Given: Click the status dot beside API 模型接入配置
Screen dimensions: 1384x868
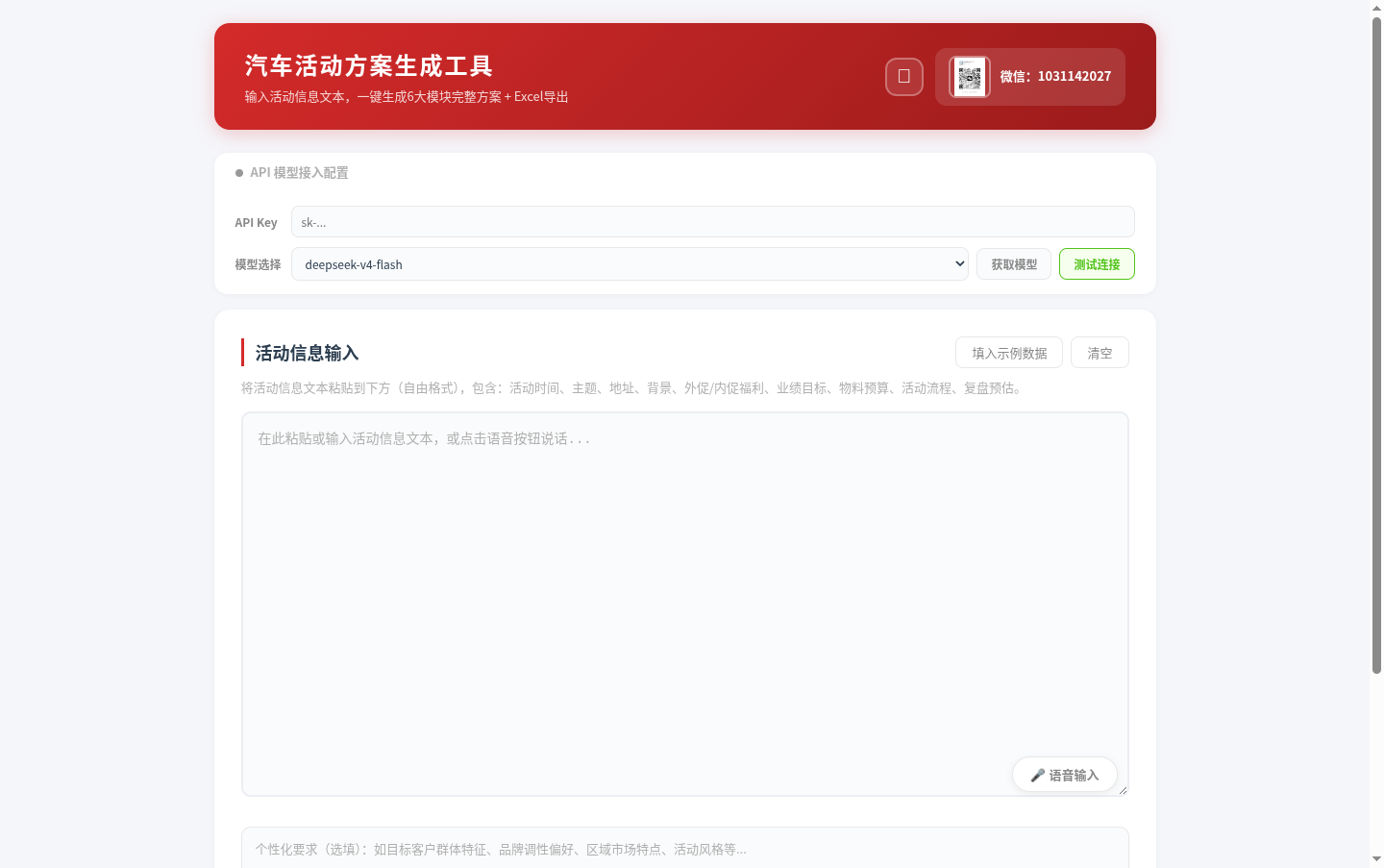Looking at the screenshot, I should (x=239, y=173).
